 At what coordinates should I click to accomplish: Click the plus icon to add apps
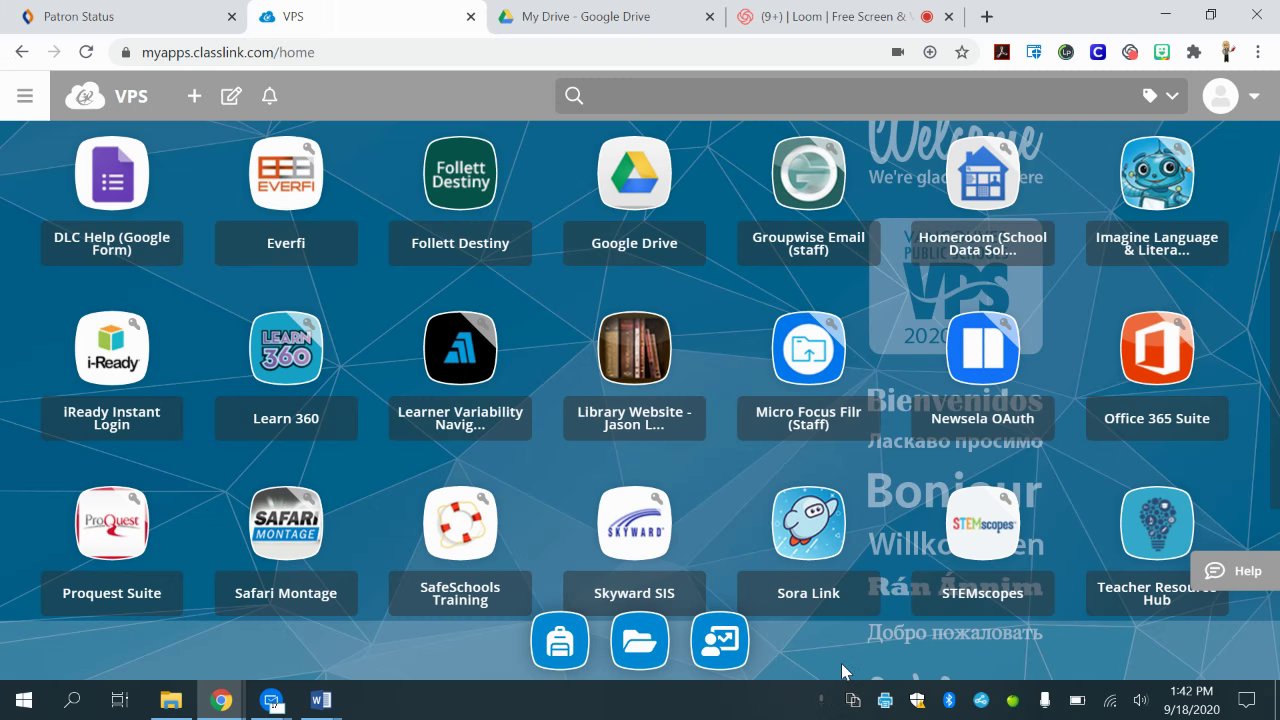coord(194,96)
